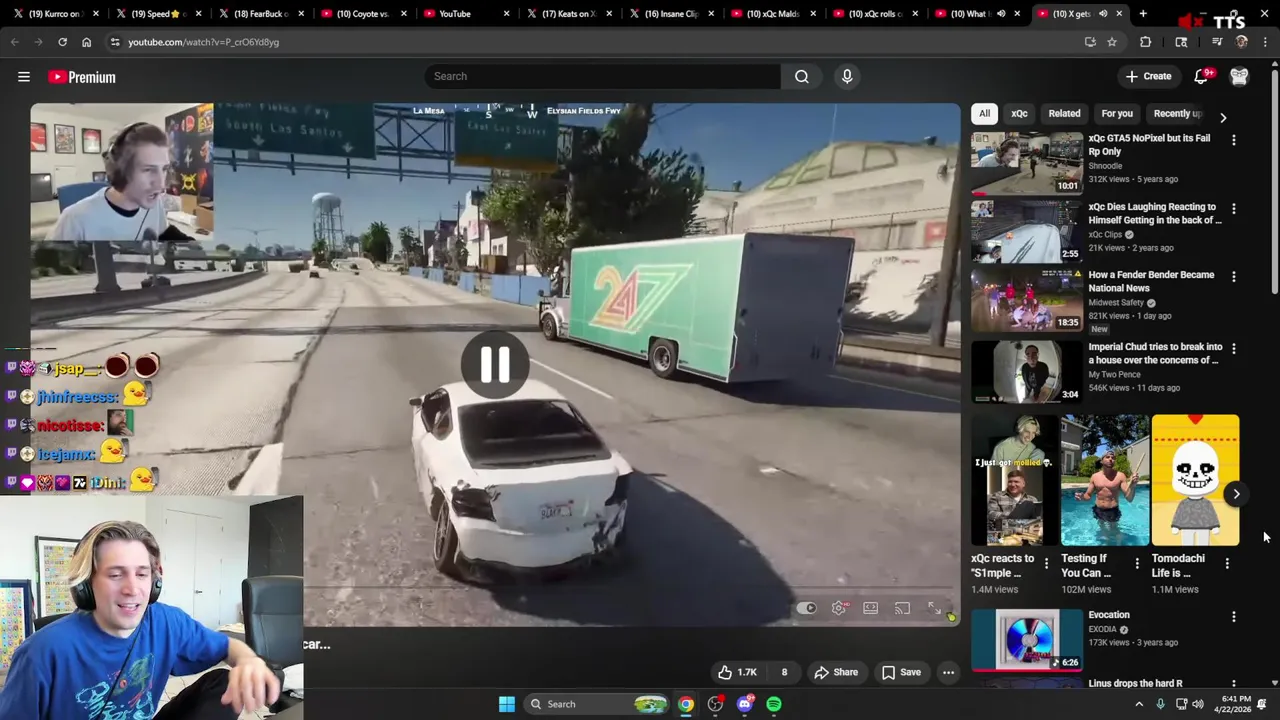Select the Related filter chip
The height and width of the screenshot is (720, 1280).
coord(1064,113)
